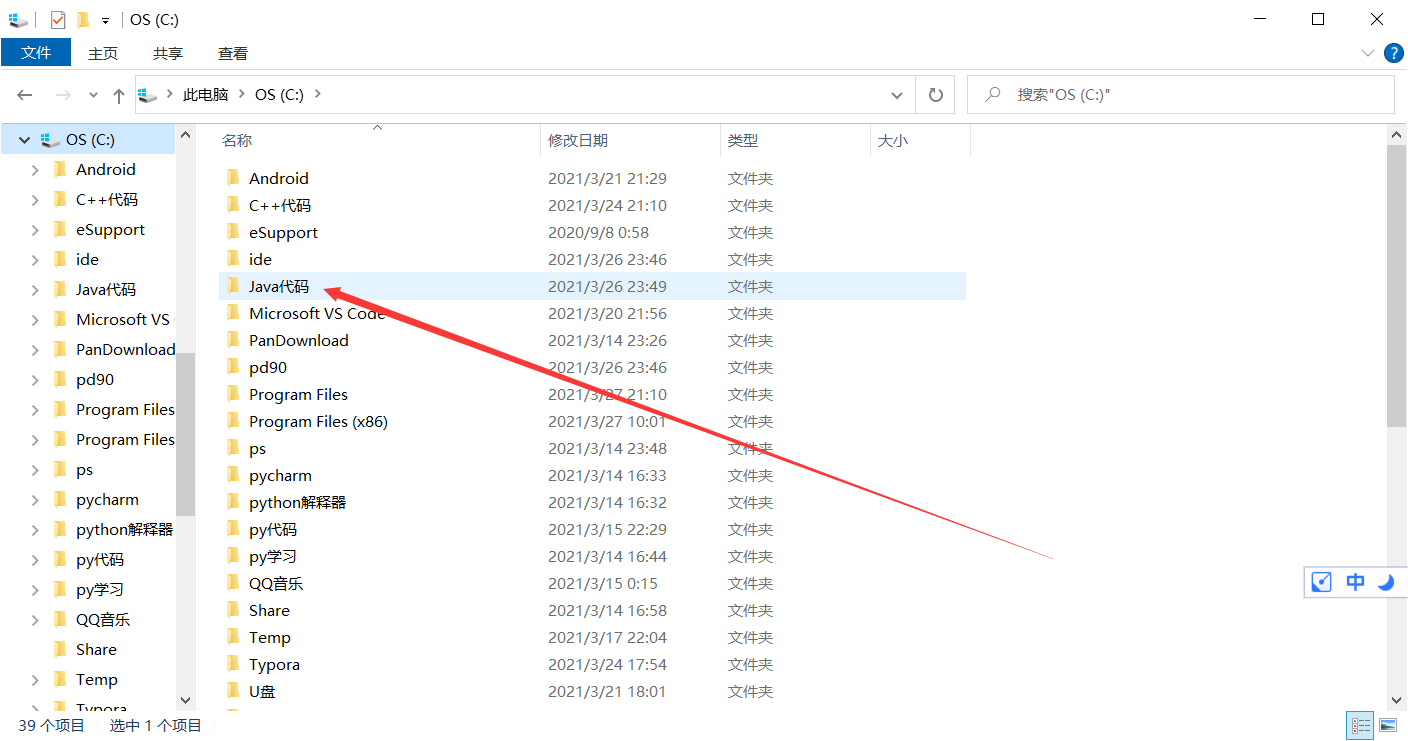Switch to large thumbnails view icon
The image size is (1408, 741).
(x=1388, y=725)
